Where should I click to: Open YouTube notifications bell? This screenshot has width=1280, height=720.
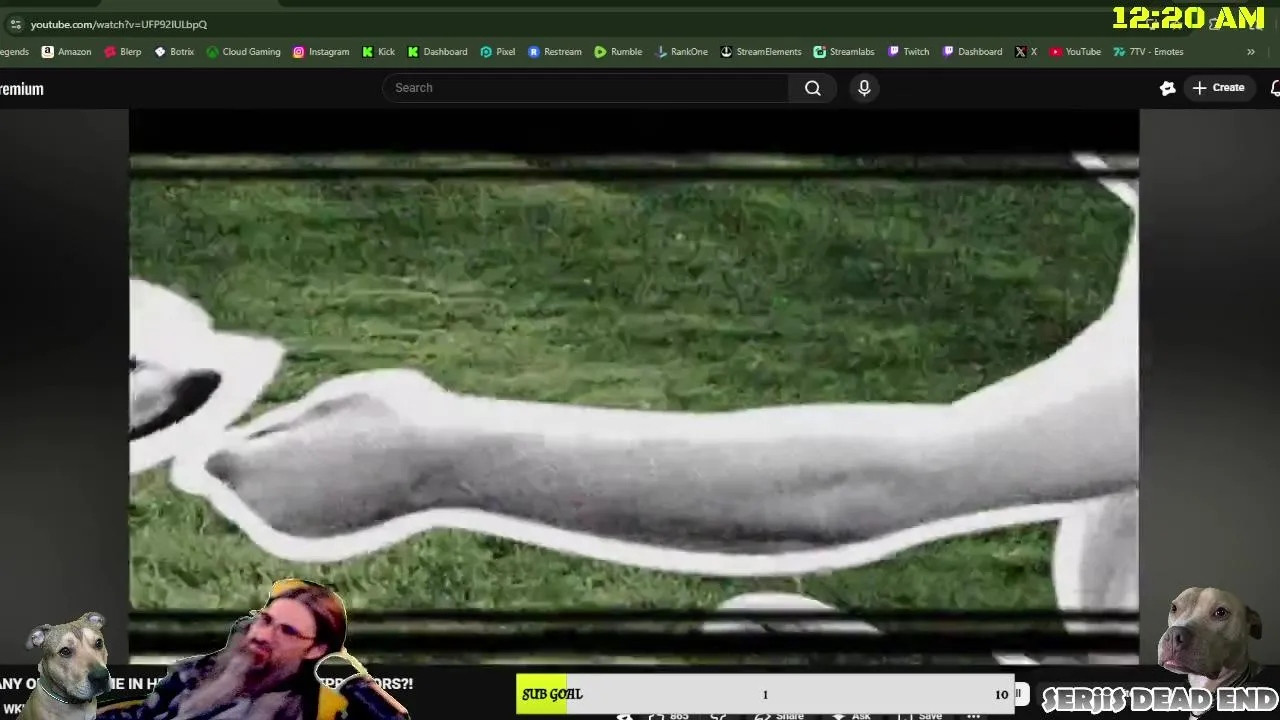[x=1275, y=88]
